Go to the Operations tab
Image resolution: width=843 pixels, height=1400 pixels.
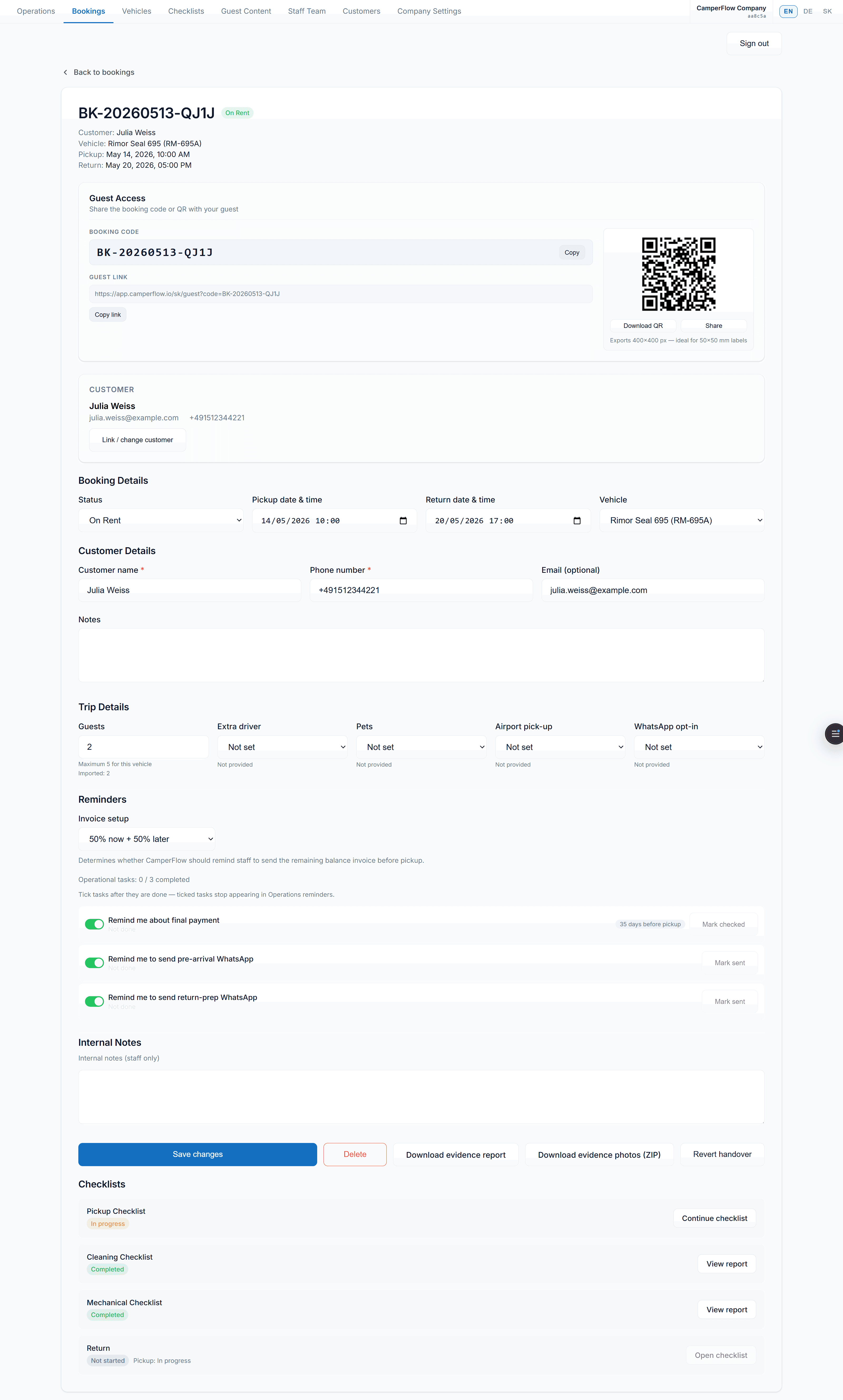click(x=36, y=11)
